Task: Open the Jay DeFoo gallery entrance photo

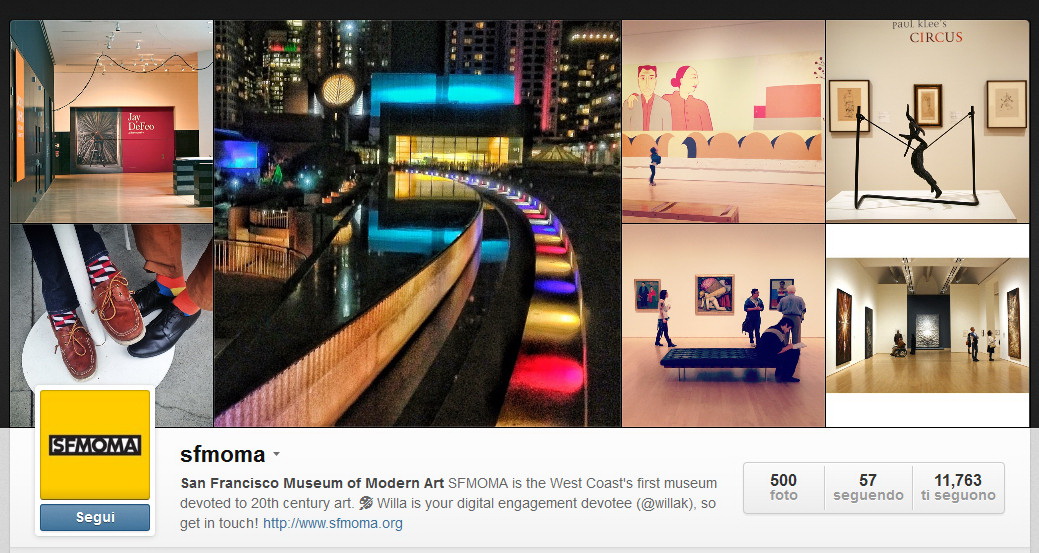Action: point(111,121)
